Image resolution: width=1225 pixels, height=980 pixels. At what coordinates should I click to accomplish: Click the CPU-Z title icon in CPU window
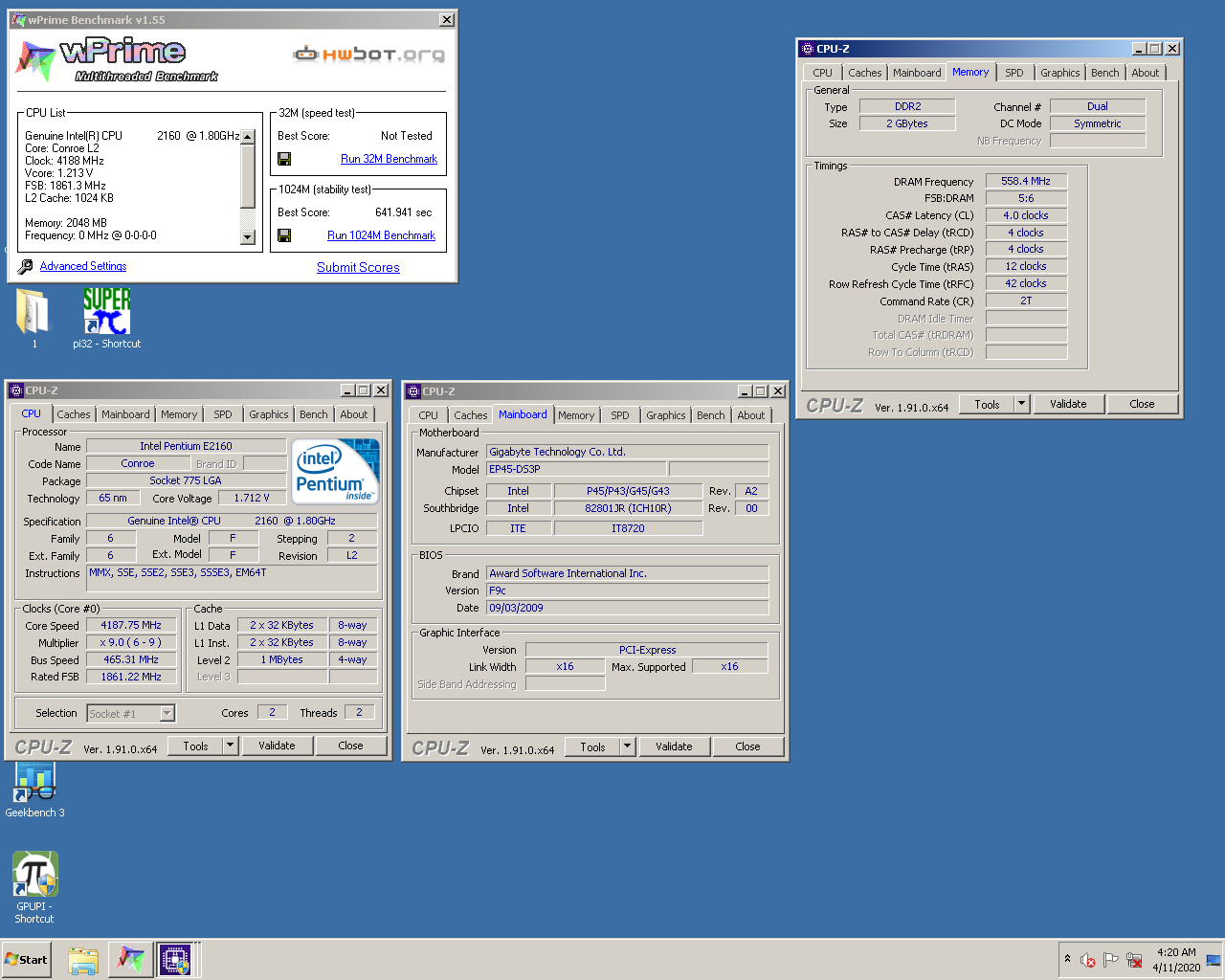(x=16, y=390)
